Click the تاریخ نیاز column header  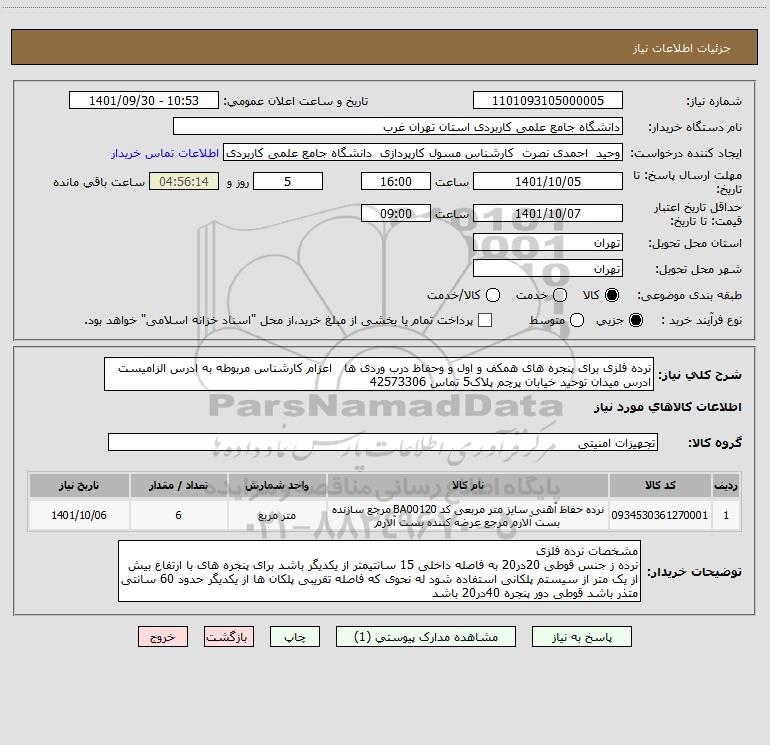(79, 485)
